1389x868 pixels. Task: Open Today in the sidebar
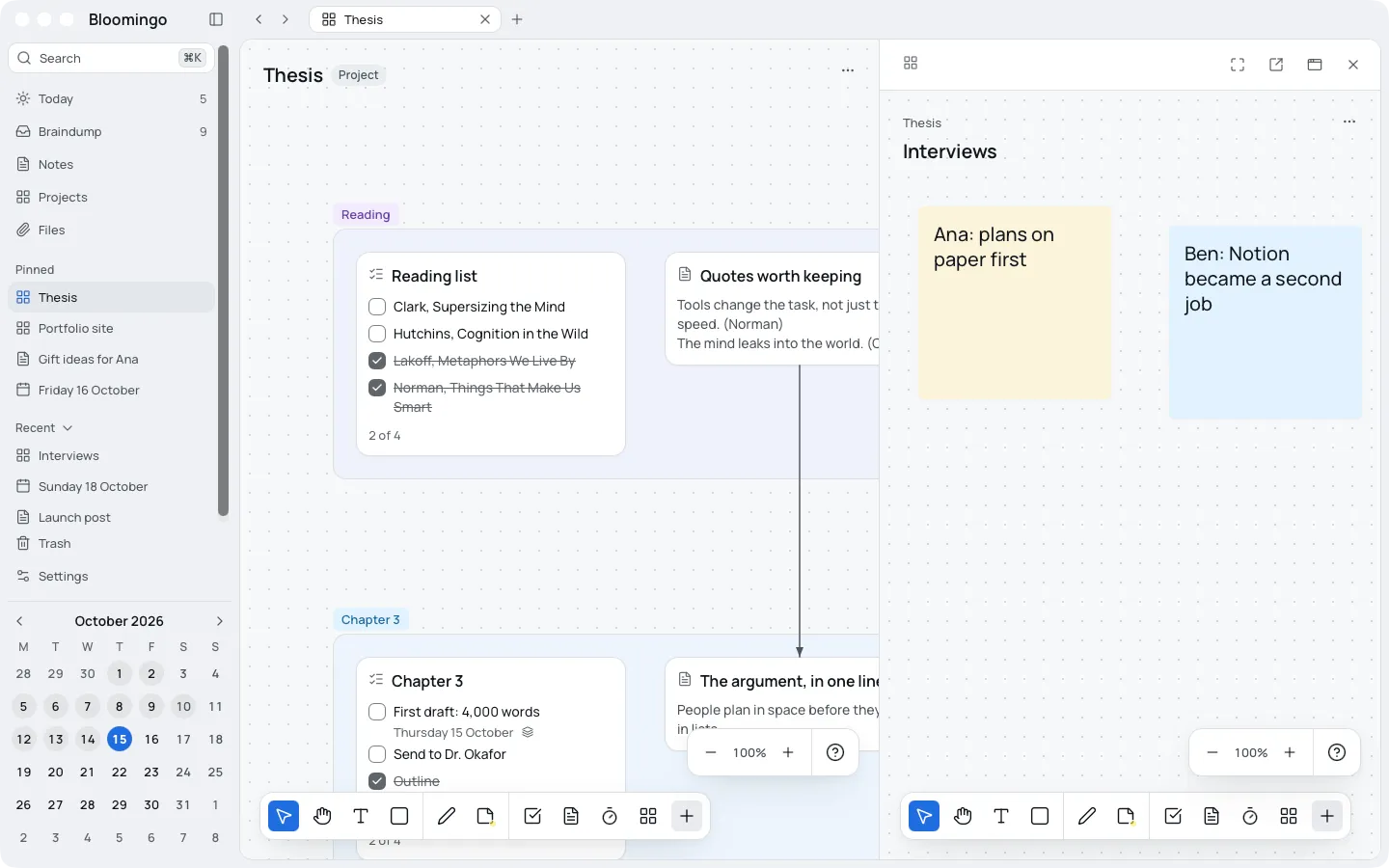tap(111, 98)
